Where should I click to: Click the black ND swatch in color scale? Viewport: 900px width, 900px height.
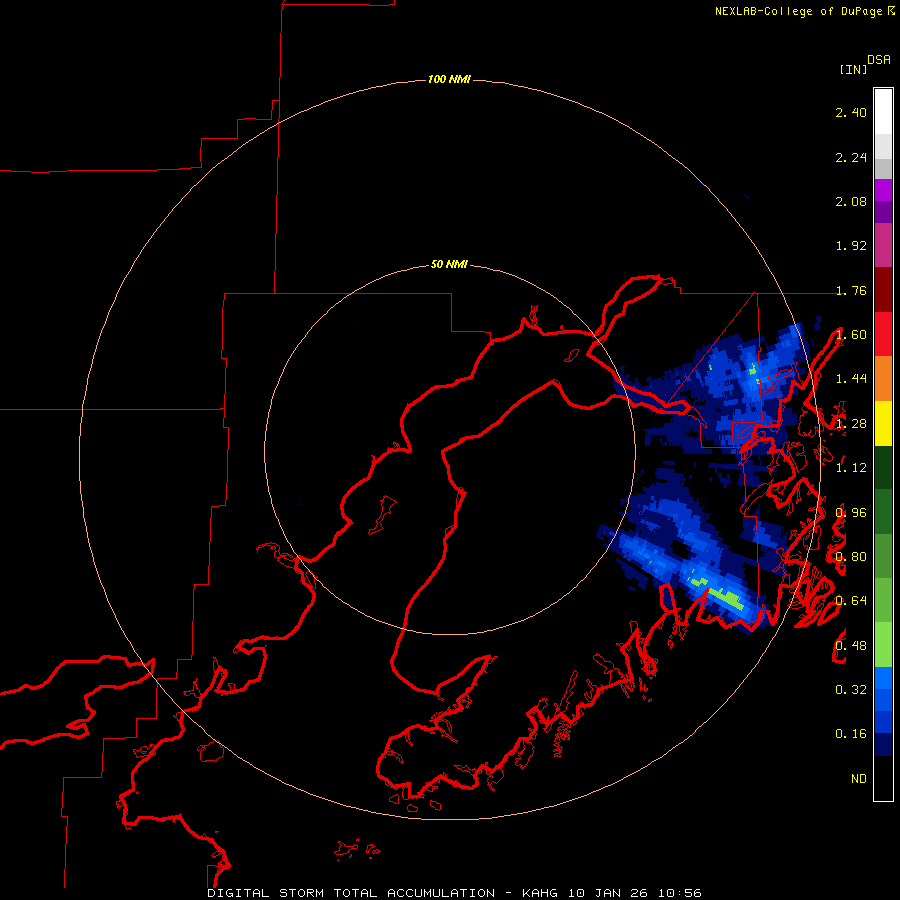[883, 778]
